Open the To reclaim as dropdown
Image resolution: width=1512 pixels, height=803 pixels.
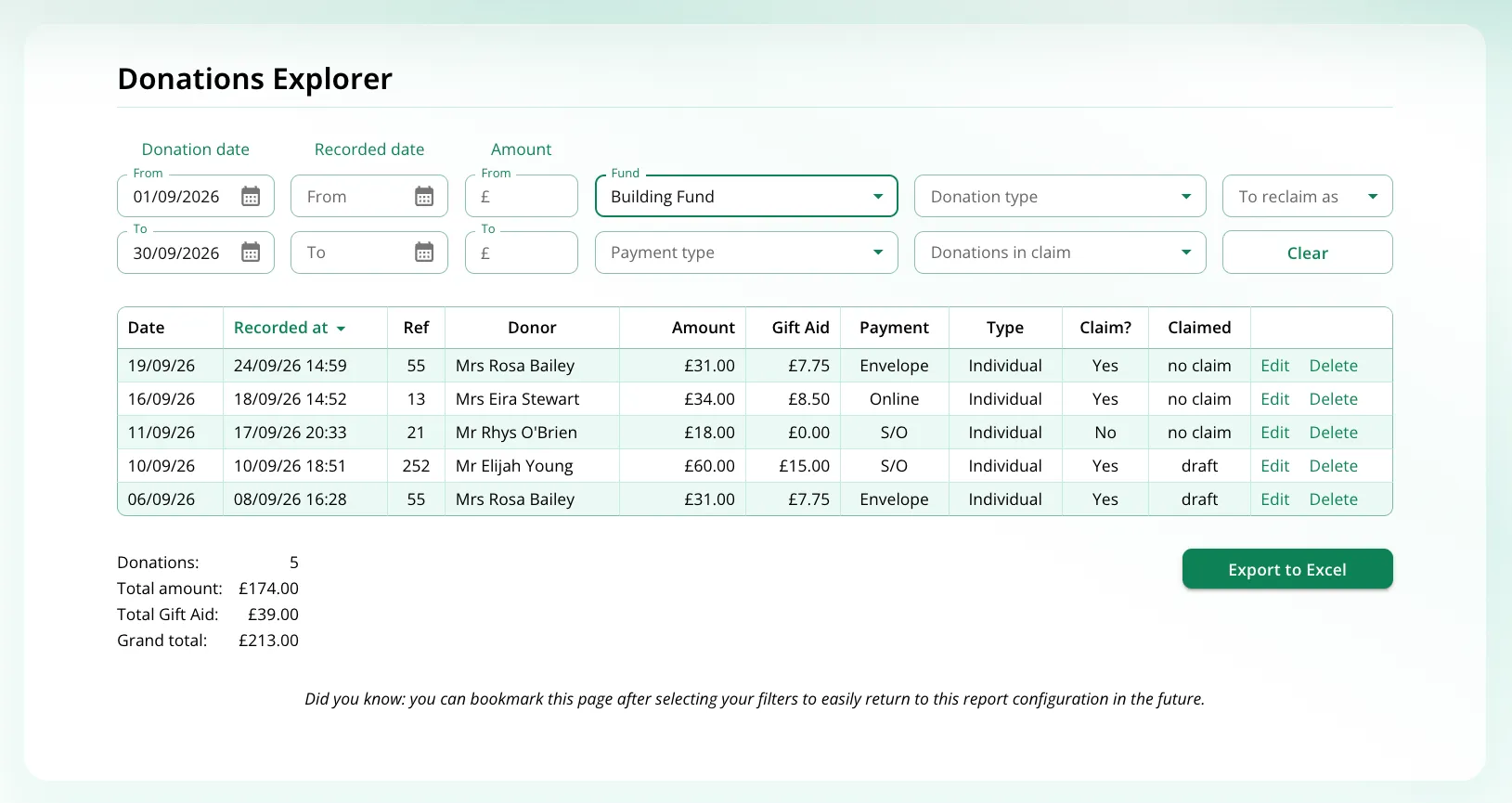click(x=1307, y=196)
